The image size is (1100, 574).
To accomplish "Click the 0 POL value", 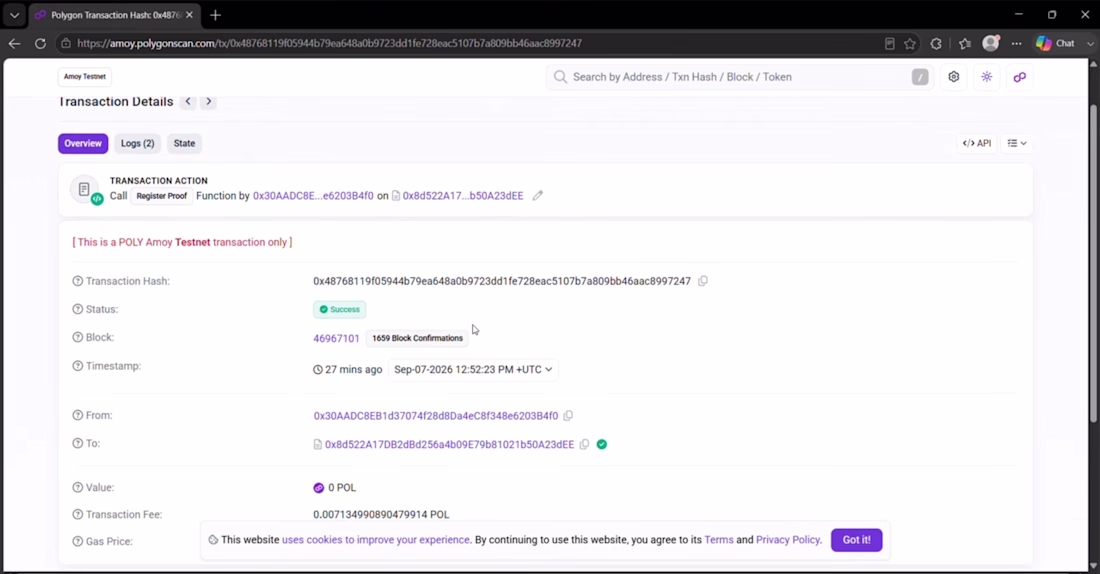I will pyautogui.click(x=342, y=487).
